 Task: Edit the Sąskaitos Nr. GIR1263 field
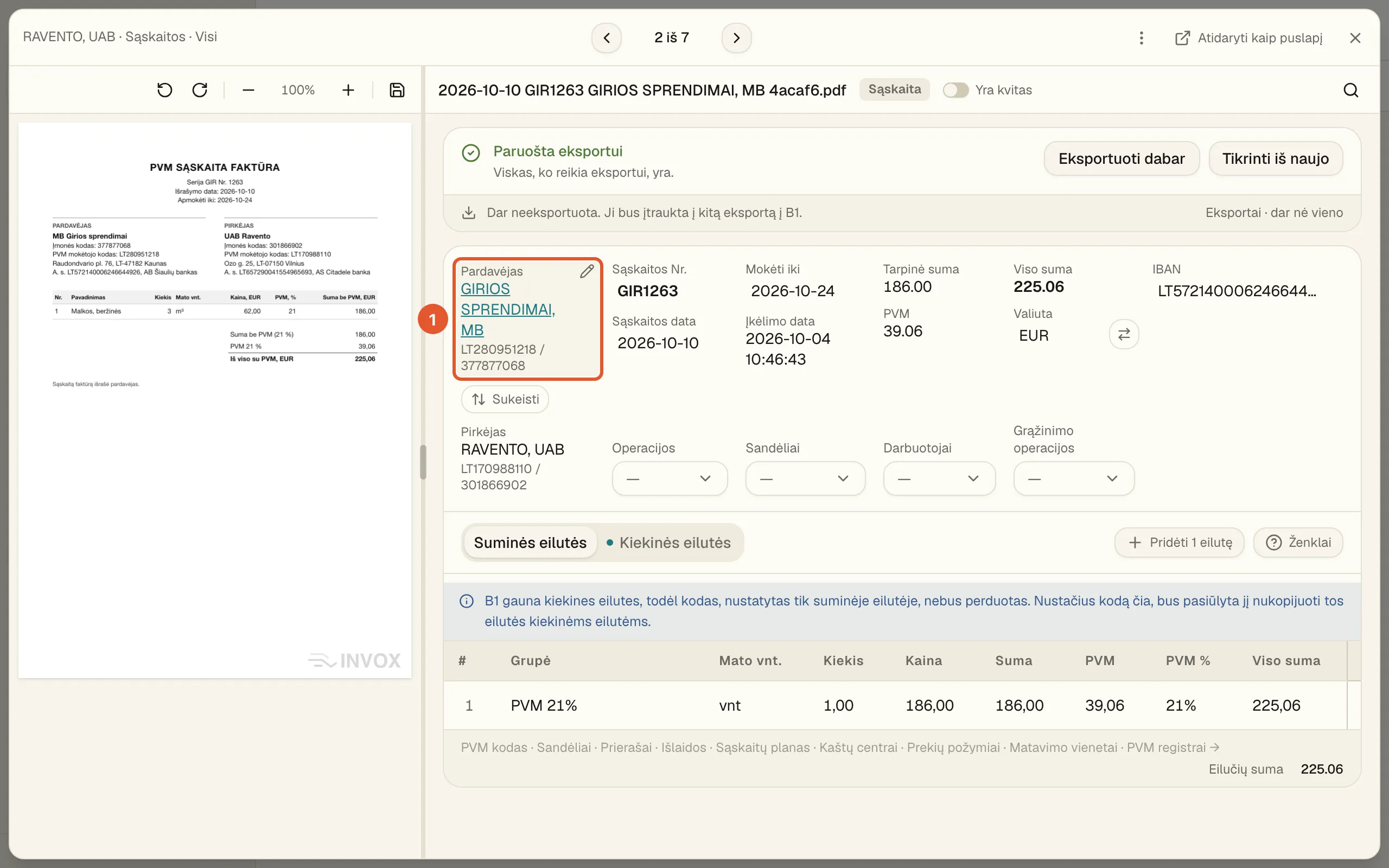(x=647, y=291)
